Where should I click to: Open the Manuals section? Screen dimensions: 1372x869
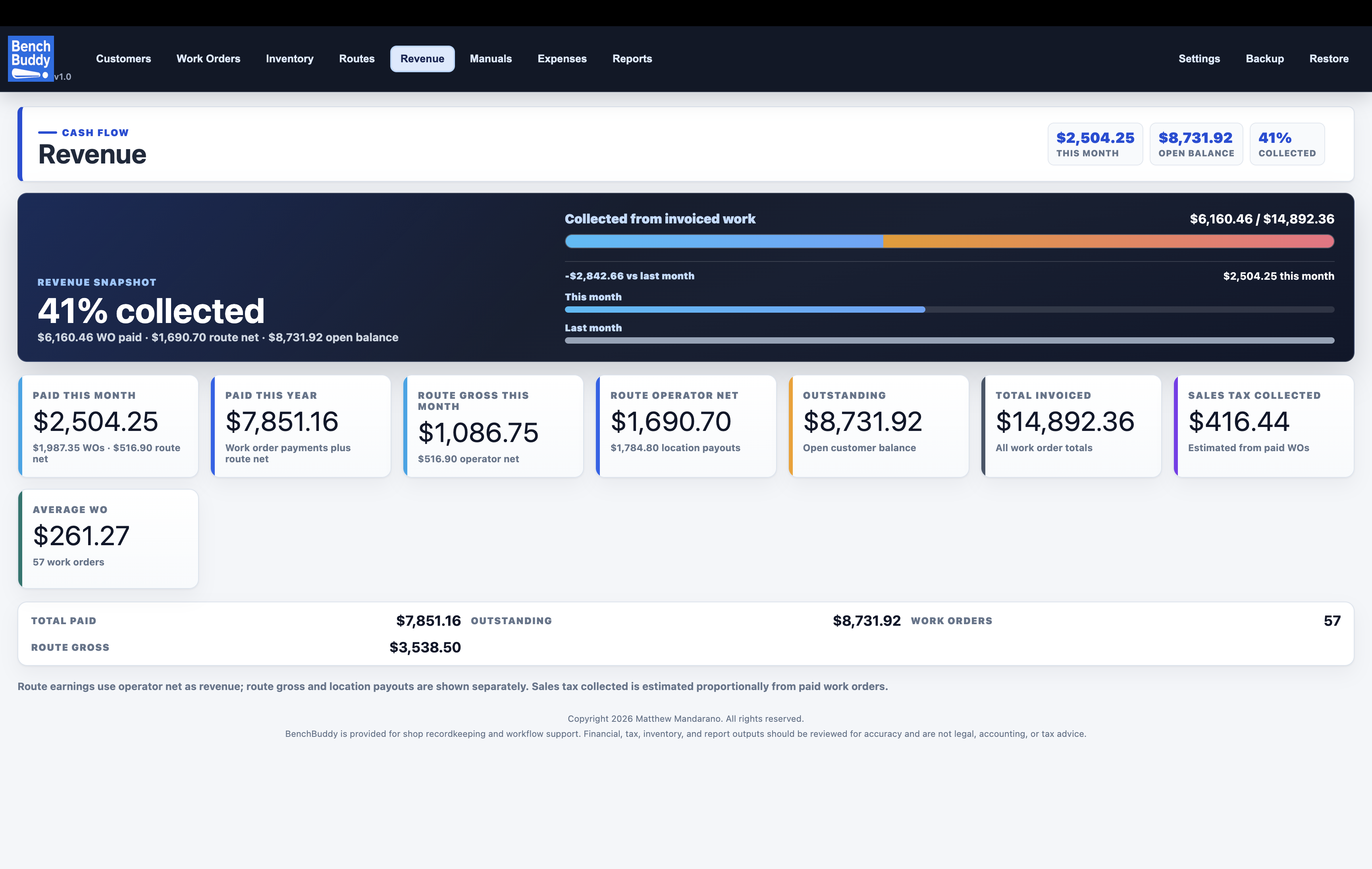(x=491, y=59)
